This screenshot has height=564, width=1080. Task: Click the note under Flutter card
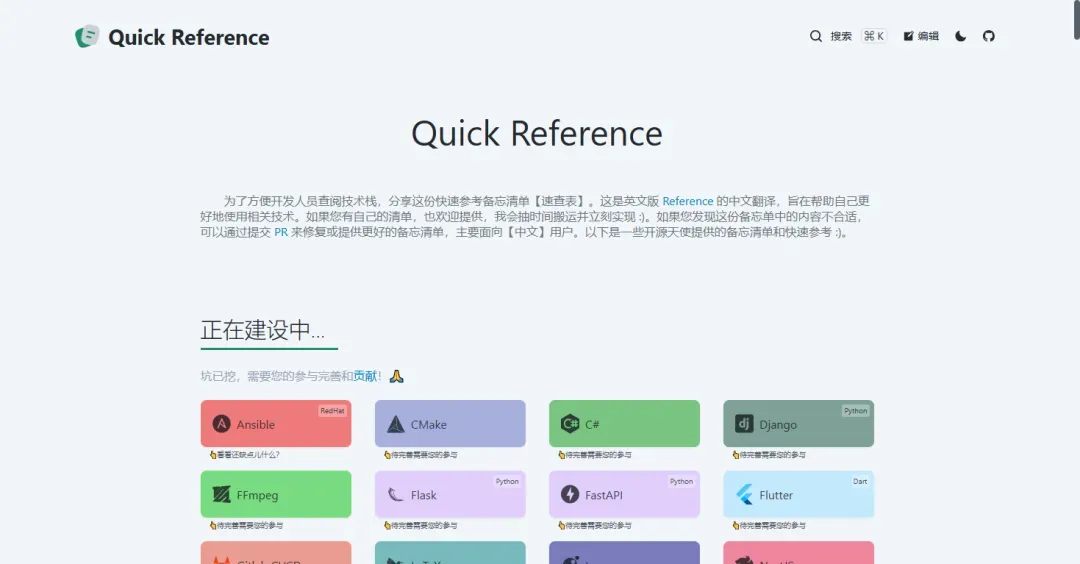coord(769,525)
